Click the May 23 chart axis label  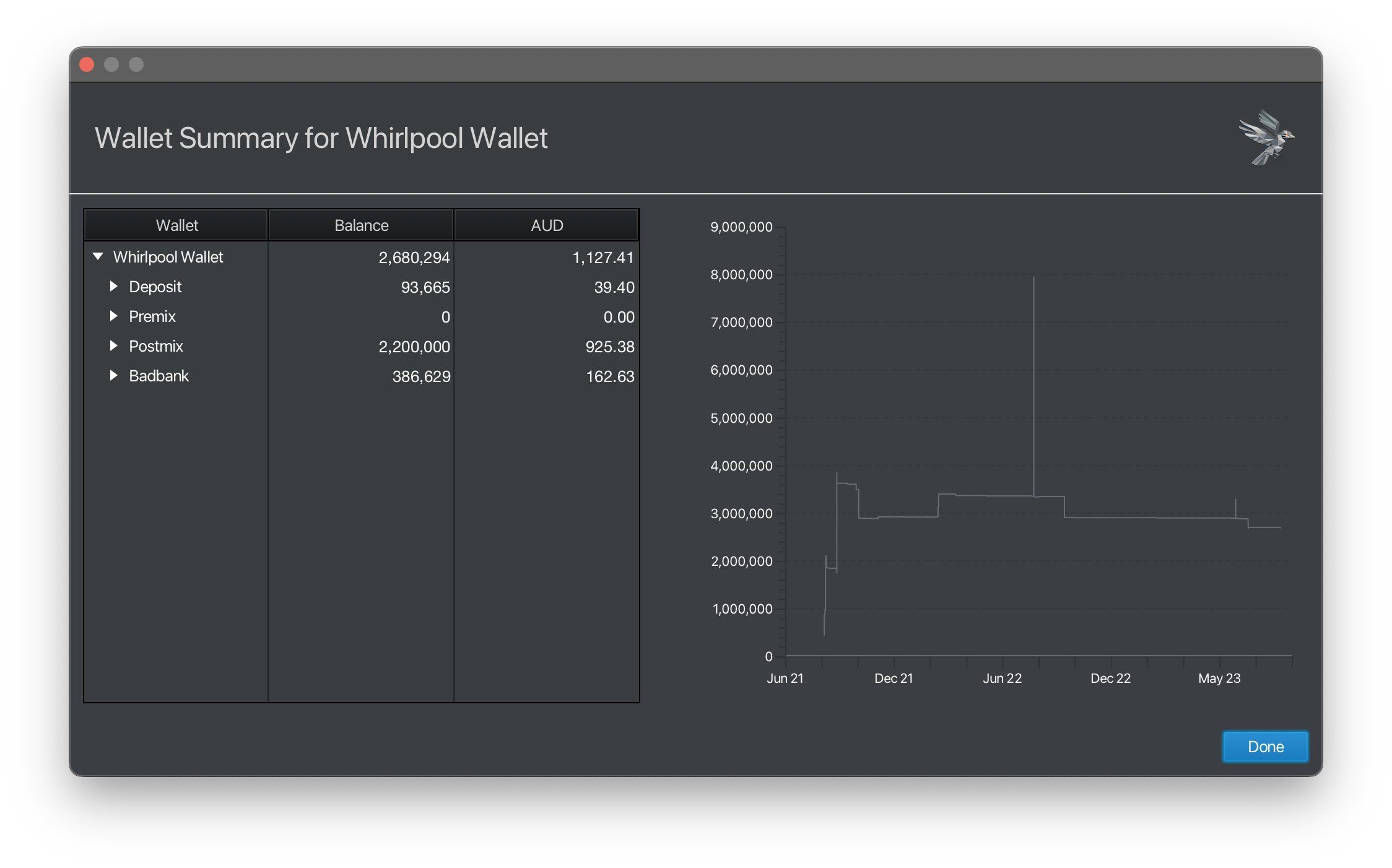click(x=1219, y=678)
